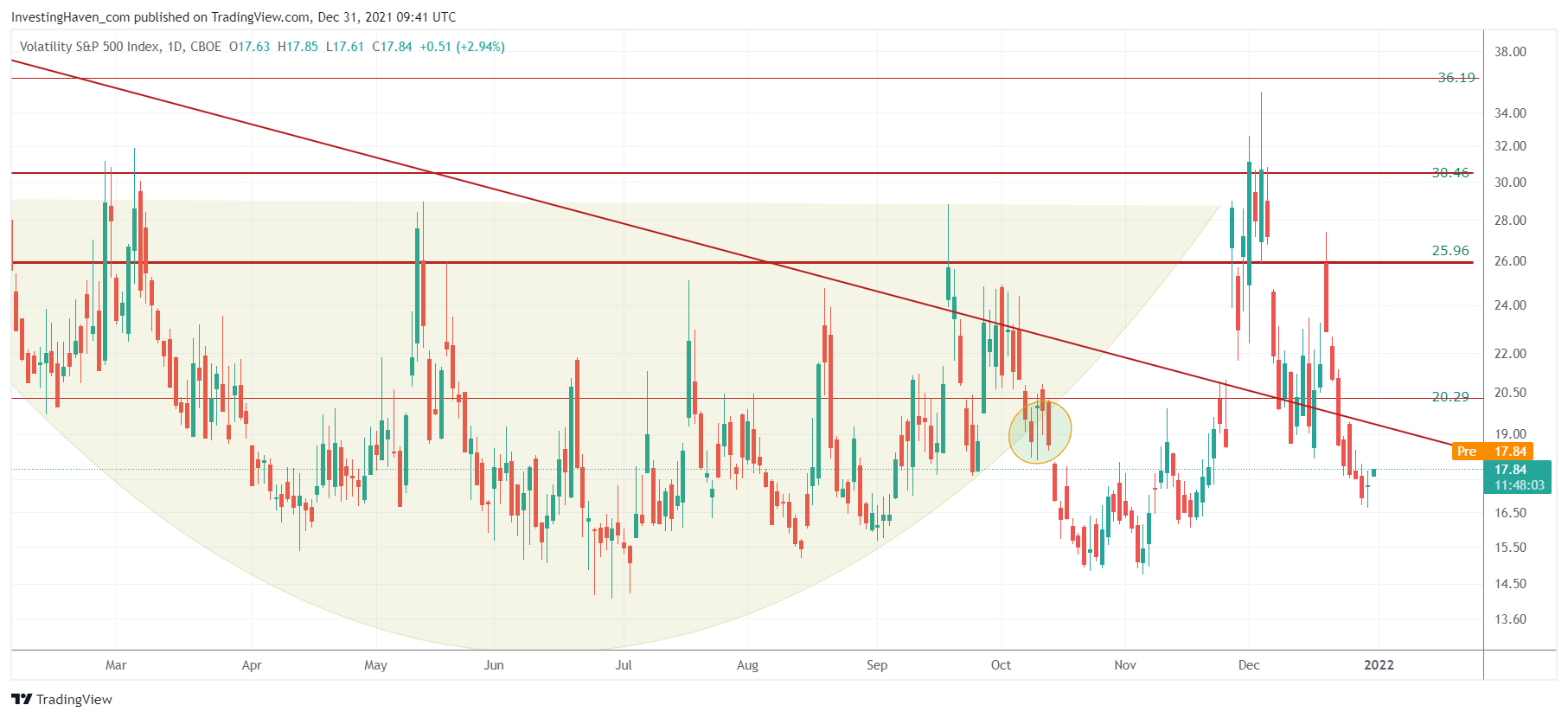Screen dimensions: 1568x718
Task: Click the orange Pre 17.84 price tag
Action: [x=1492, y=452]
